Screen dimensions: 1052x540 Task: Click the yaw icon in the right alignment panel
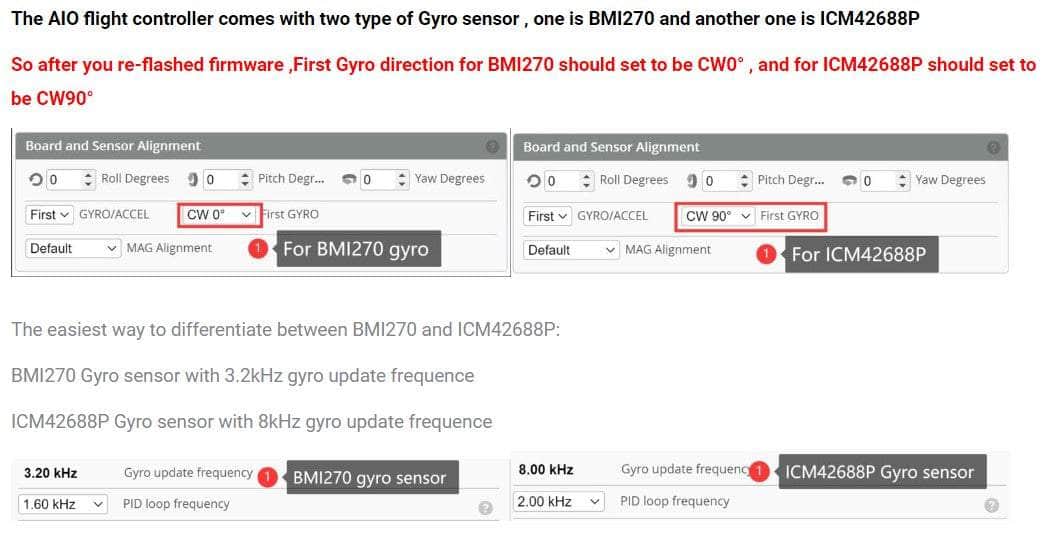click(x=850, y=181)
